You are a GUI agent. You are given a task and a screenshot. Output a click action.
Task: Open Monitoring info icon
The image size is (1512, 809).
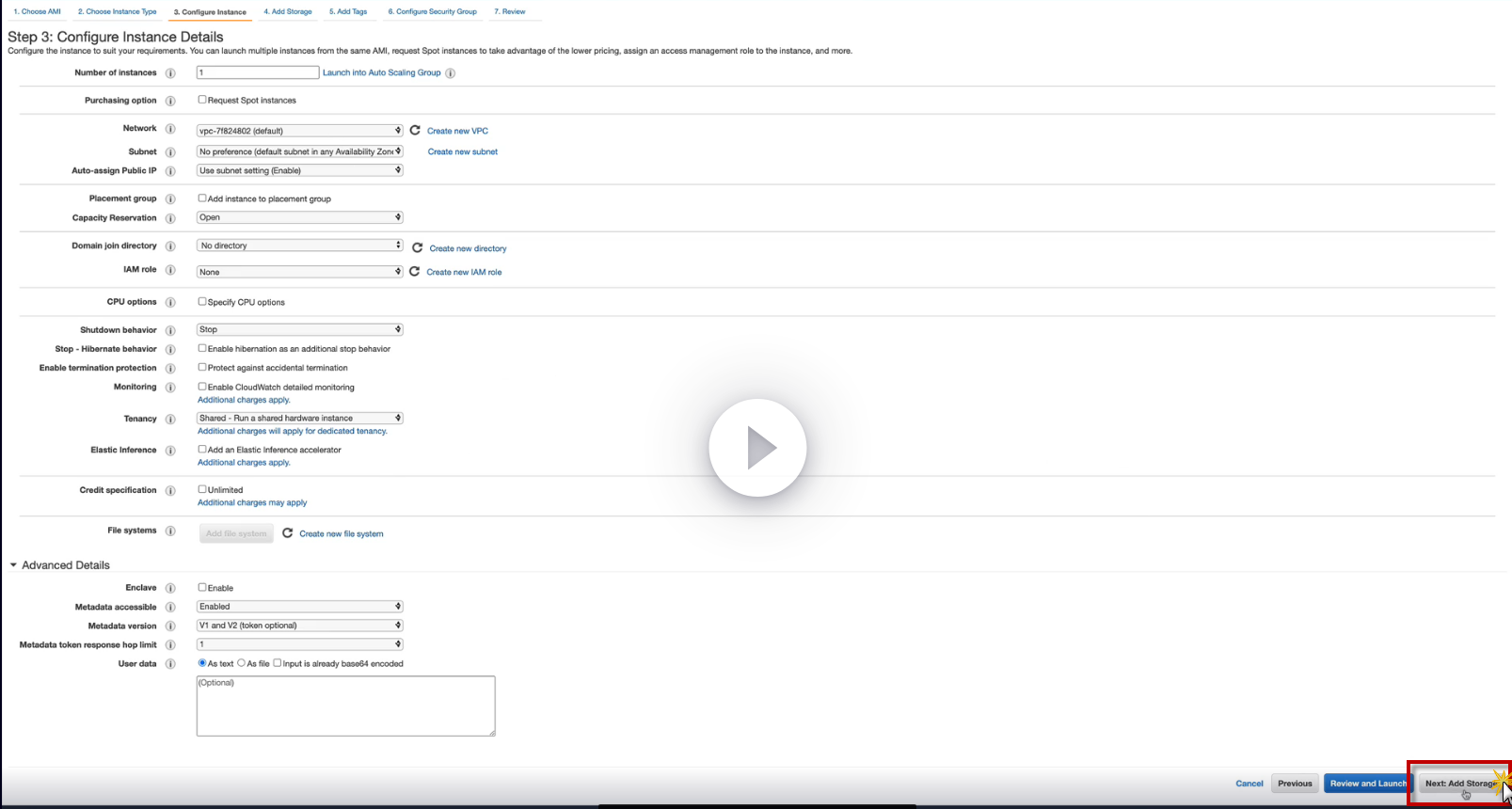click(170, 388)
